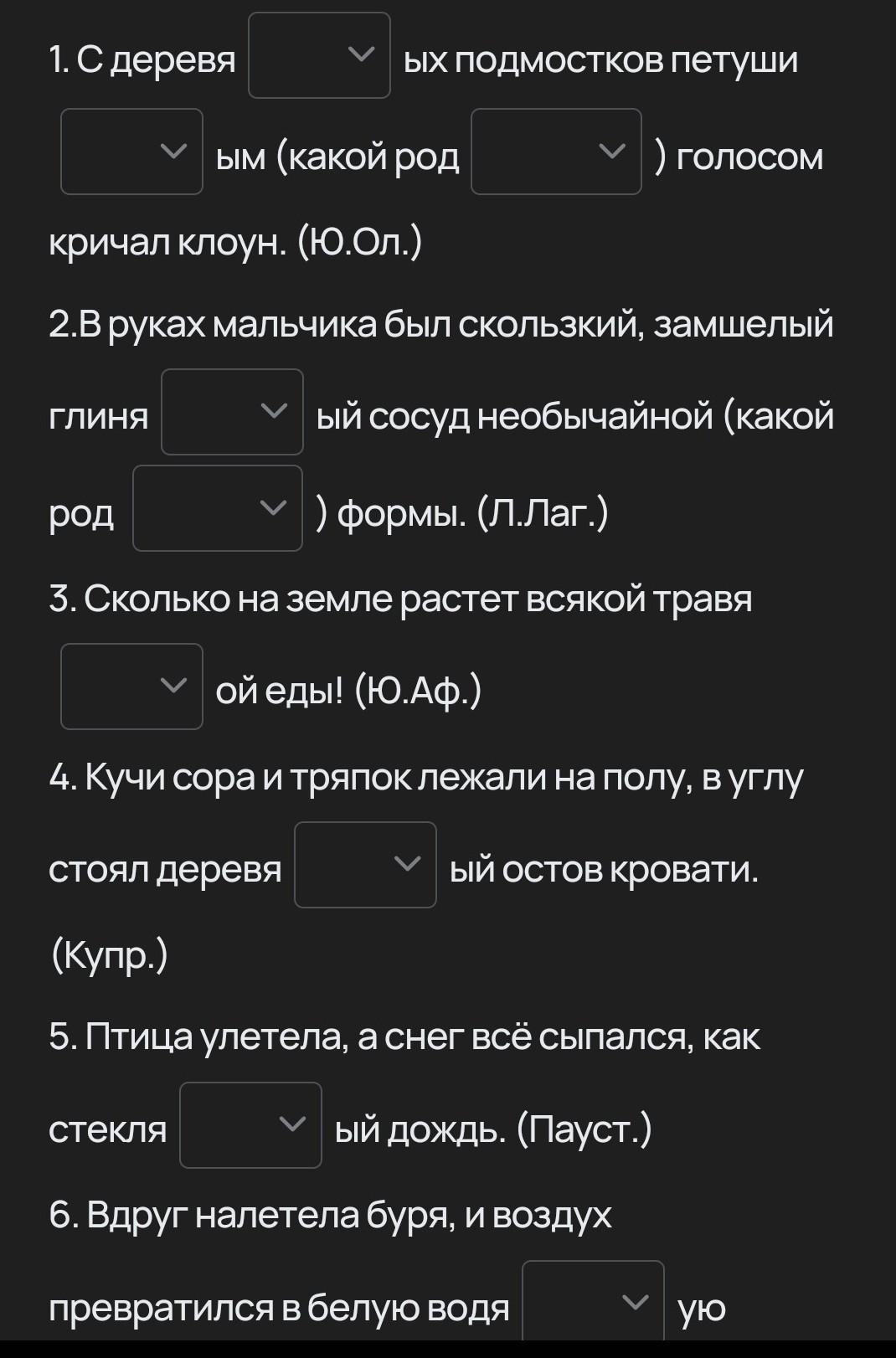Click the citation "(Ю.Аф.)"

pyautogui.click(x=417, y=691)
